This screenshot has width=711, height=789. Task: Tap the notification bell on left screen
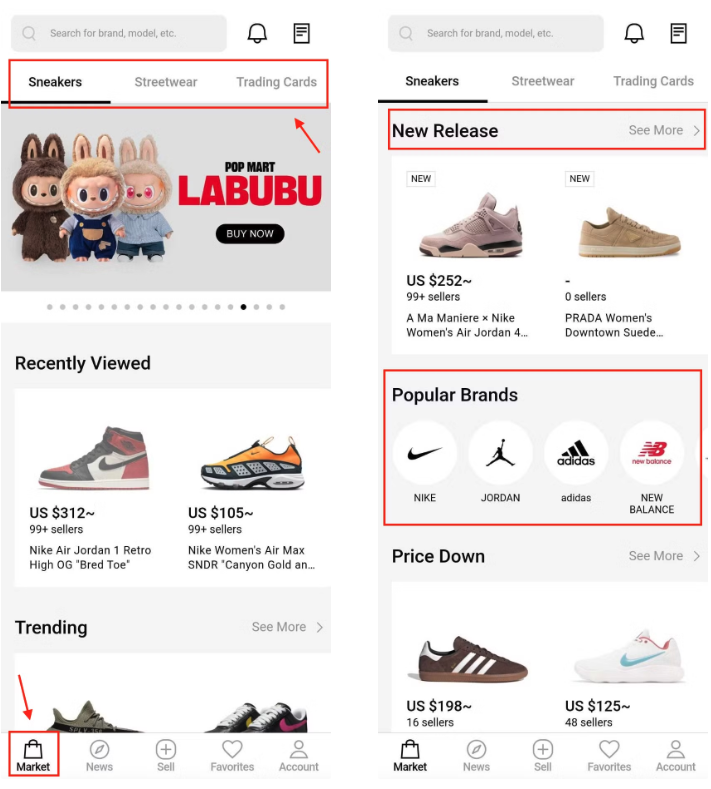pyautogui.click(x=257, y=33)
